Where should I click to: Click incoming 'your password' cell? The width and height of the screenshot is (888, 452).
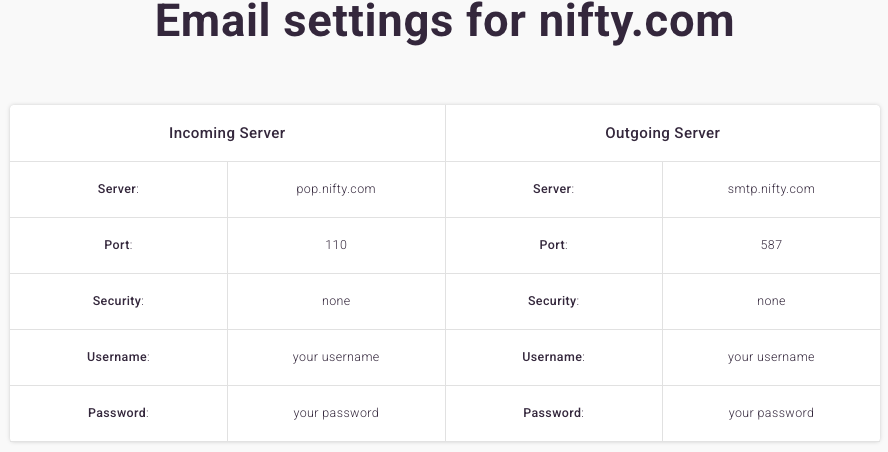click(336, 413)
